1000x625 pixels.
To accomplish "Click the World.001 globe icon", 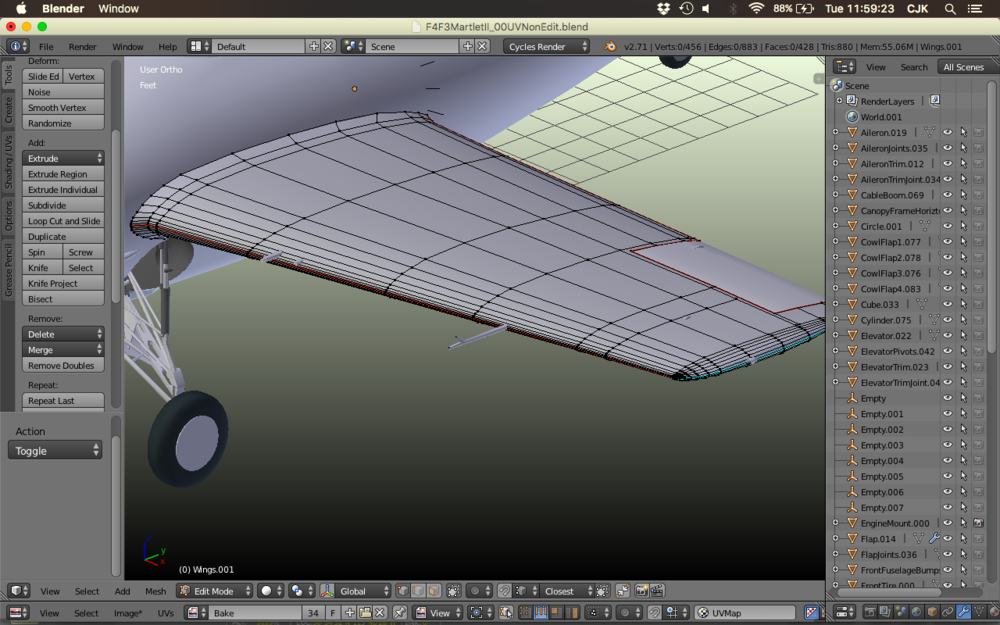I will tap(852, 117).
